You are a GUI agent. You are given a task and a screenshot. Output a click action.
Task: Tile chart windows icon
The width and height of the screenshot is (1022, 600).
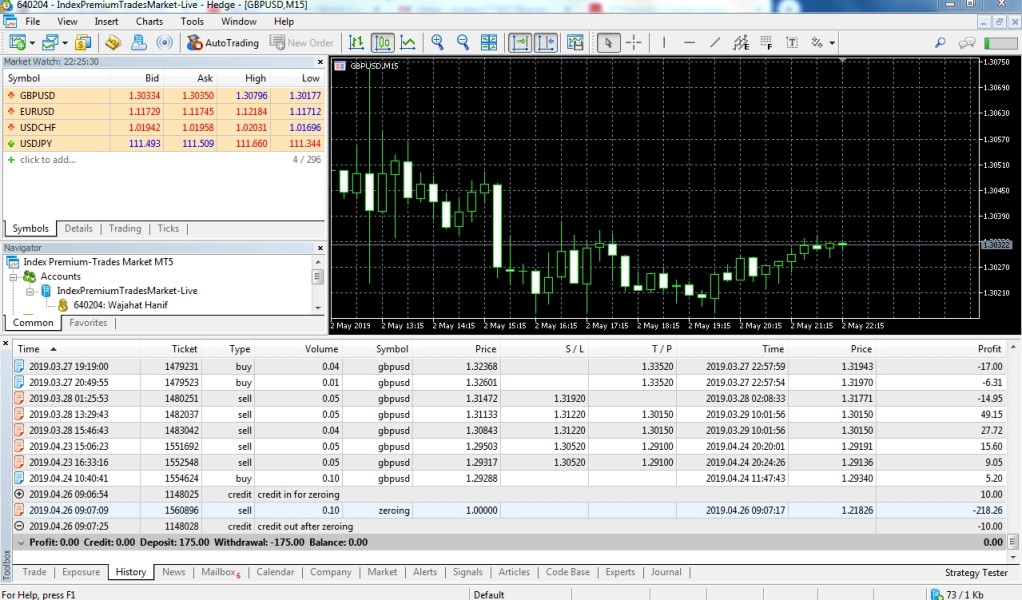pyautogui.click(x=489, y=43)
